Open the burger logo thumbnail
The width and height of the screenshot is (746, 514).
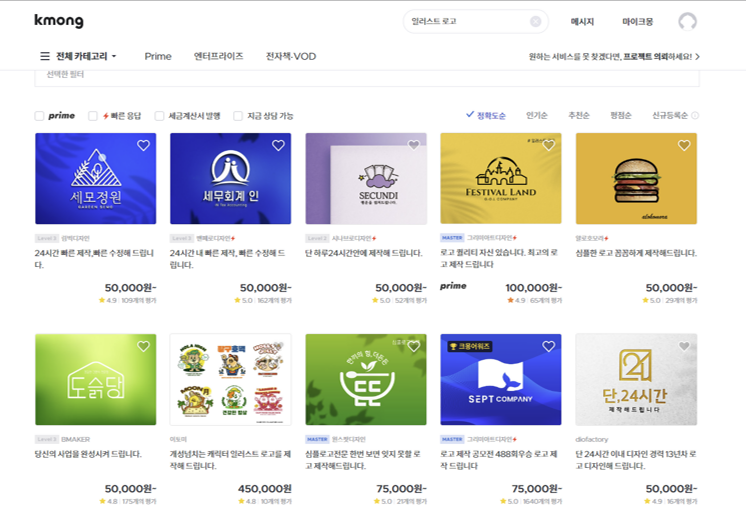pos(636,178)
